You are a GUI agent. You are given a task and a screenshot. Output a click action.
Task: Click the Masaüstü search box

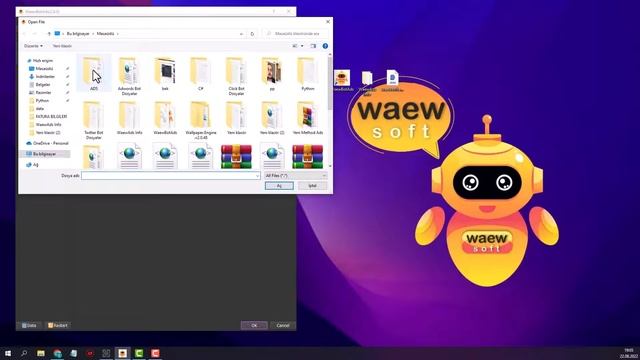coord(295,33)
